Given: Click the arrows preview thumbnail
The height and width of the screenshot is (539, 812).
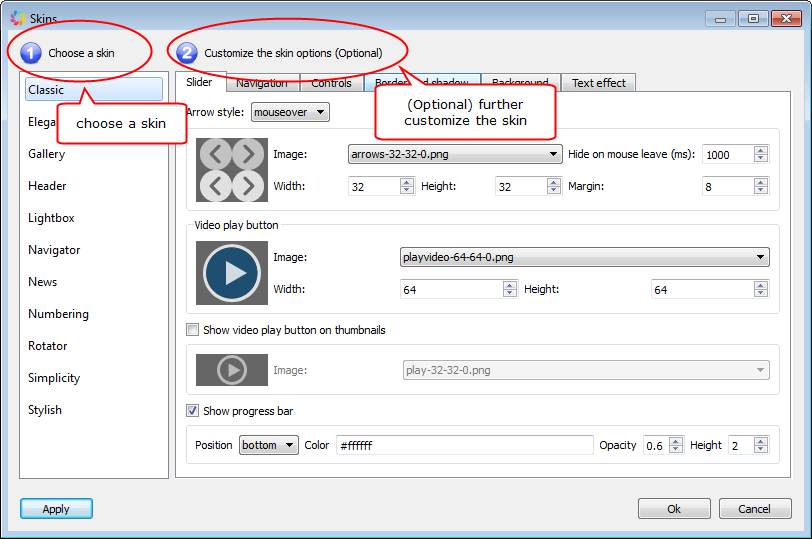Looking at the screenshot, I should click(x=231, y=170).
